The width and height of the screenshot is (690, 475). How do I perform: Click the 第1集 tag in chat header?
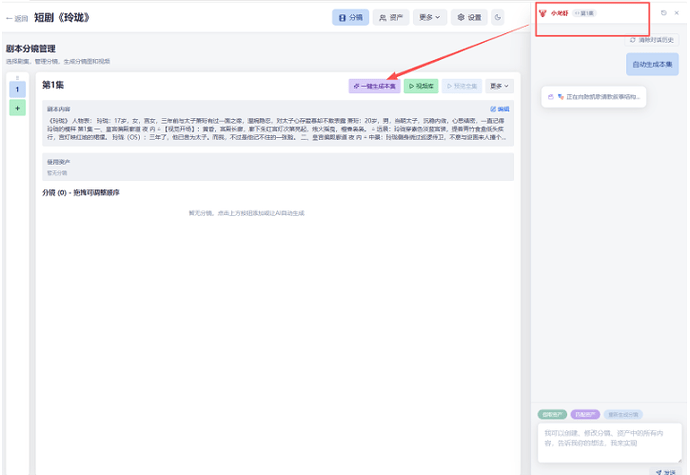click(584, 13)
